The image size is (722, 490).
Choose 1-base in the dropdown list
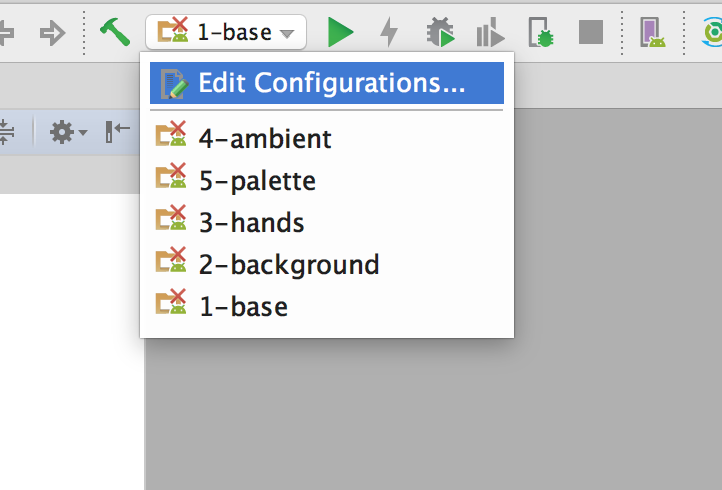(x=242, y=306)
